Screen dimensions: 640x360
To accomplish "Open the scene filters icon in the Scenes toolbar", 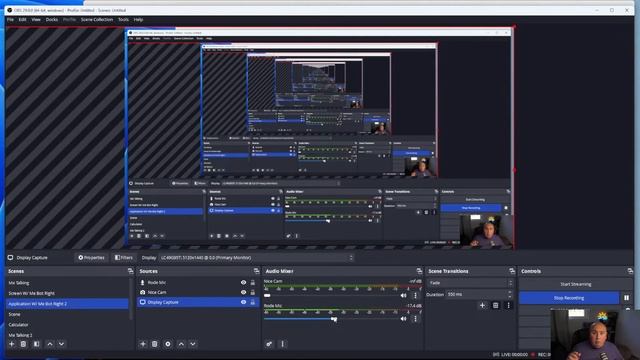I will point(37,344).
